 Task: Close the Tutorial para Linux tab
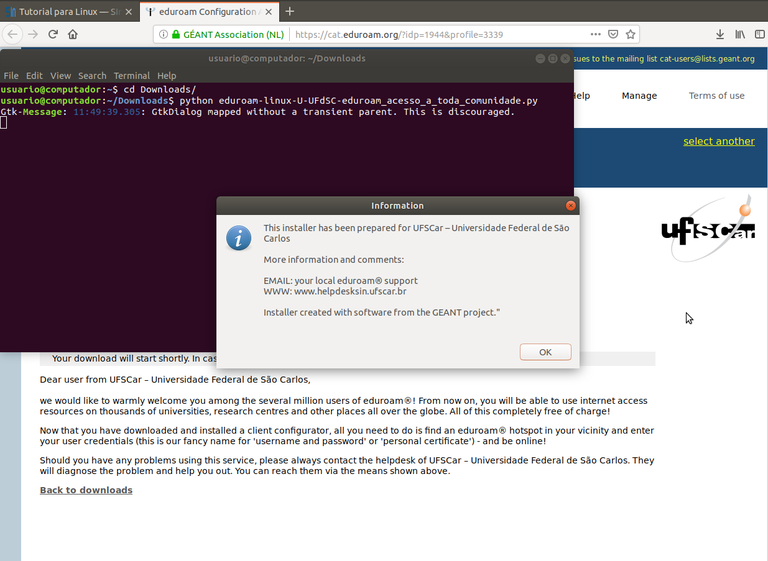(129, 12)
